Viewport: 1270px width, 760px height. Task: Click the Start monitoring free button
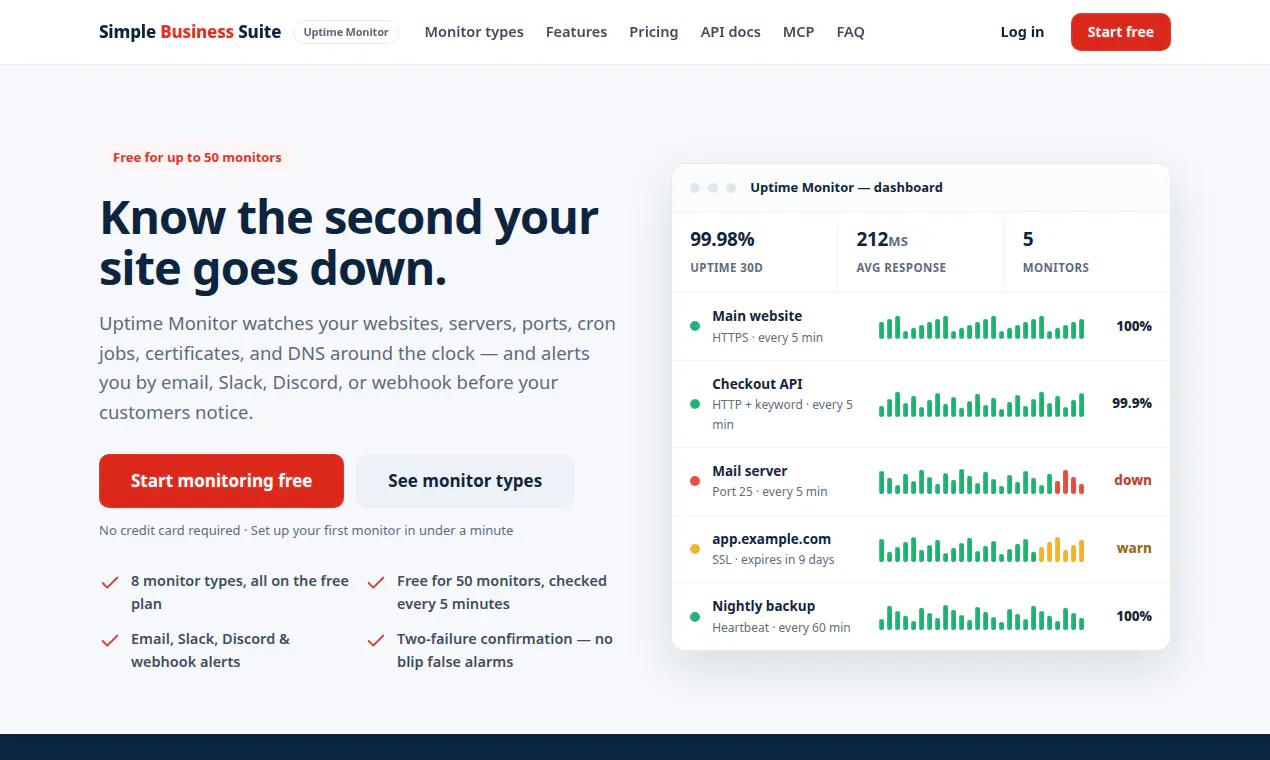coord(221,481)
